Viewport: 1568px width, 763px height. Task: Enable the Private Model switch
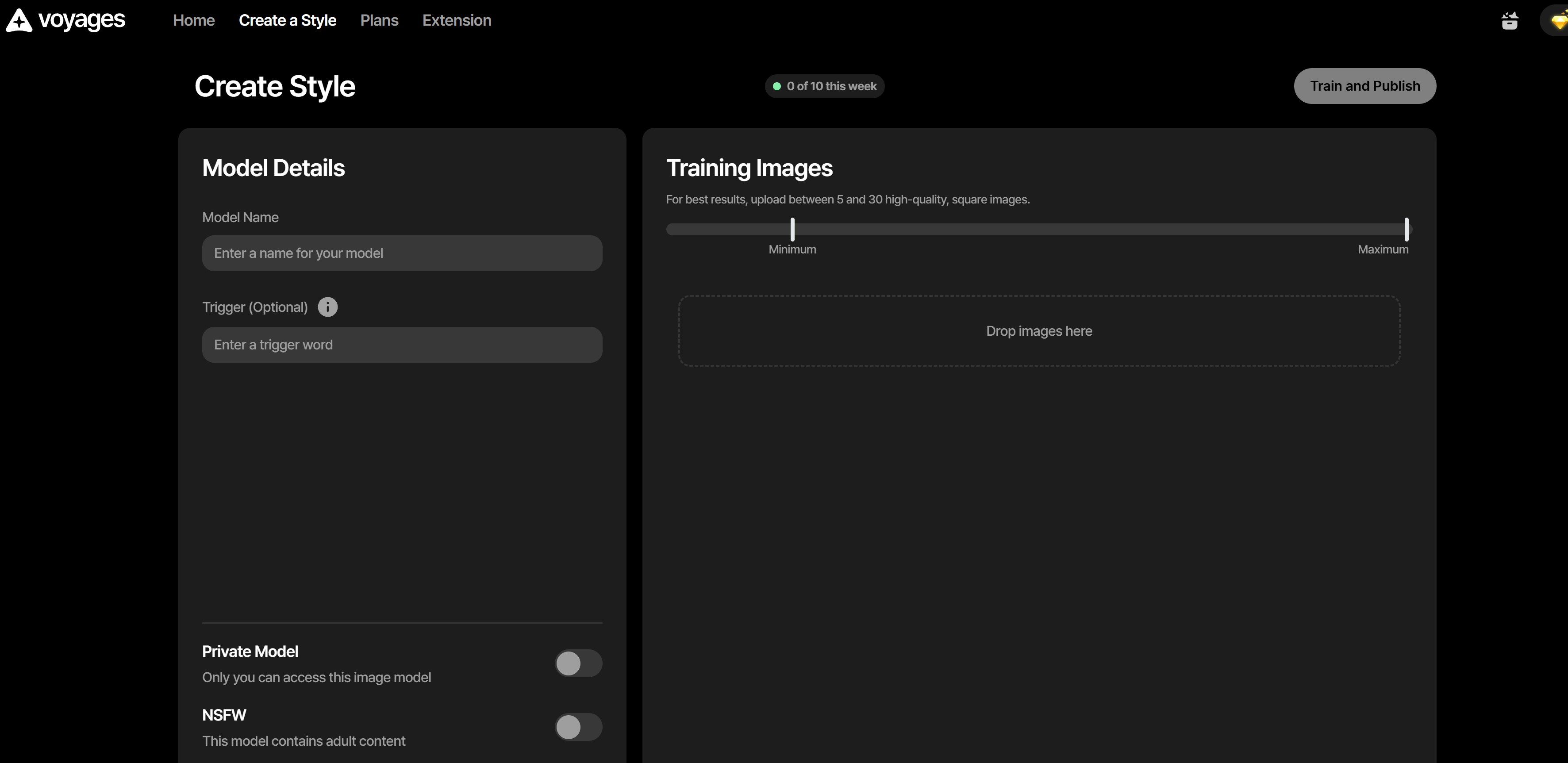click(x=578, y=663)
